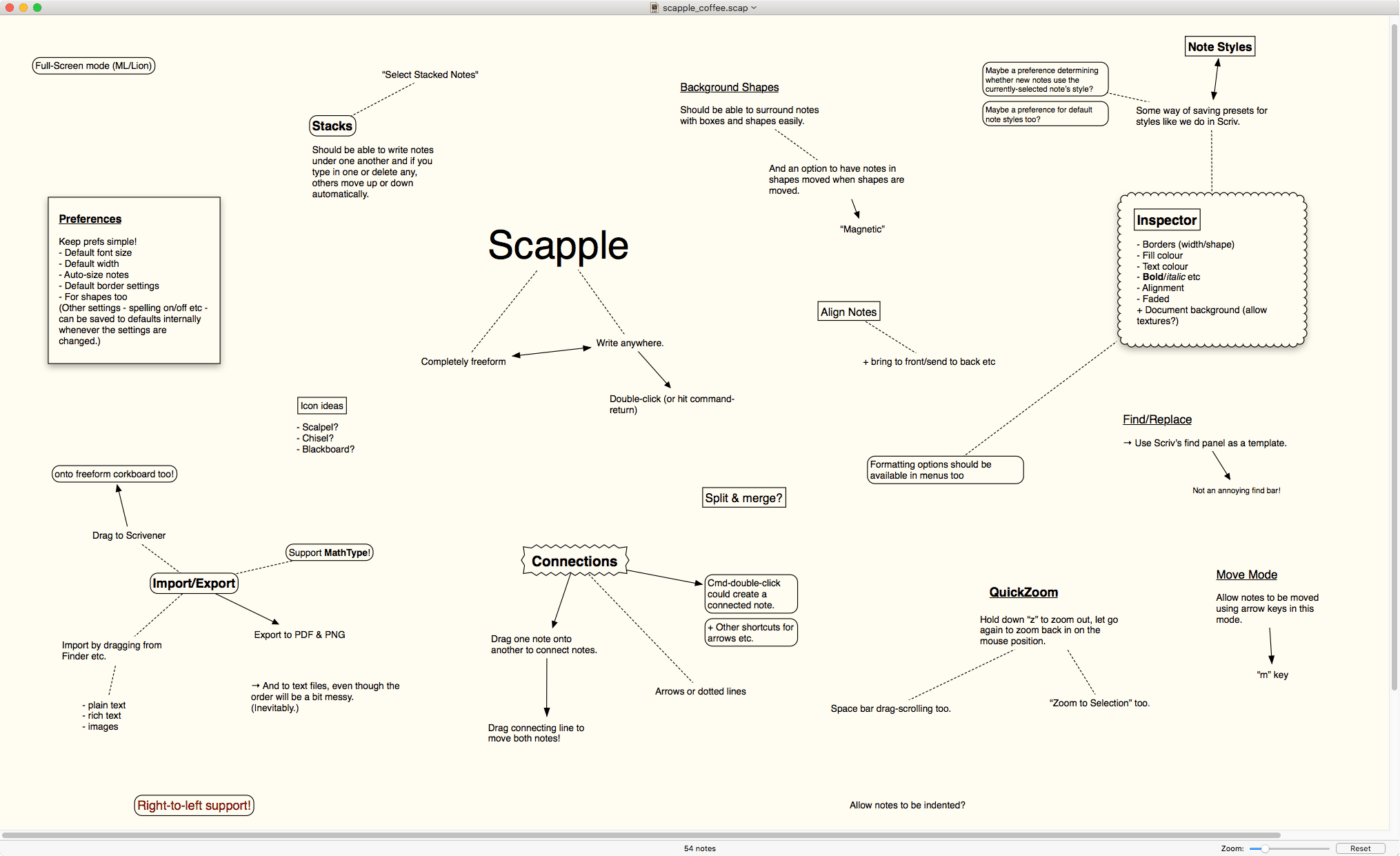
Task: Select the Drag to Scrivener note
Action: click(128, 536)
